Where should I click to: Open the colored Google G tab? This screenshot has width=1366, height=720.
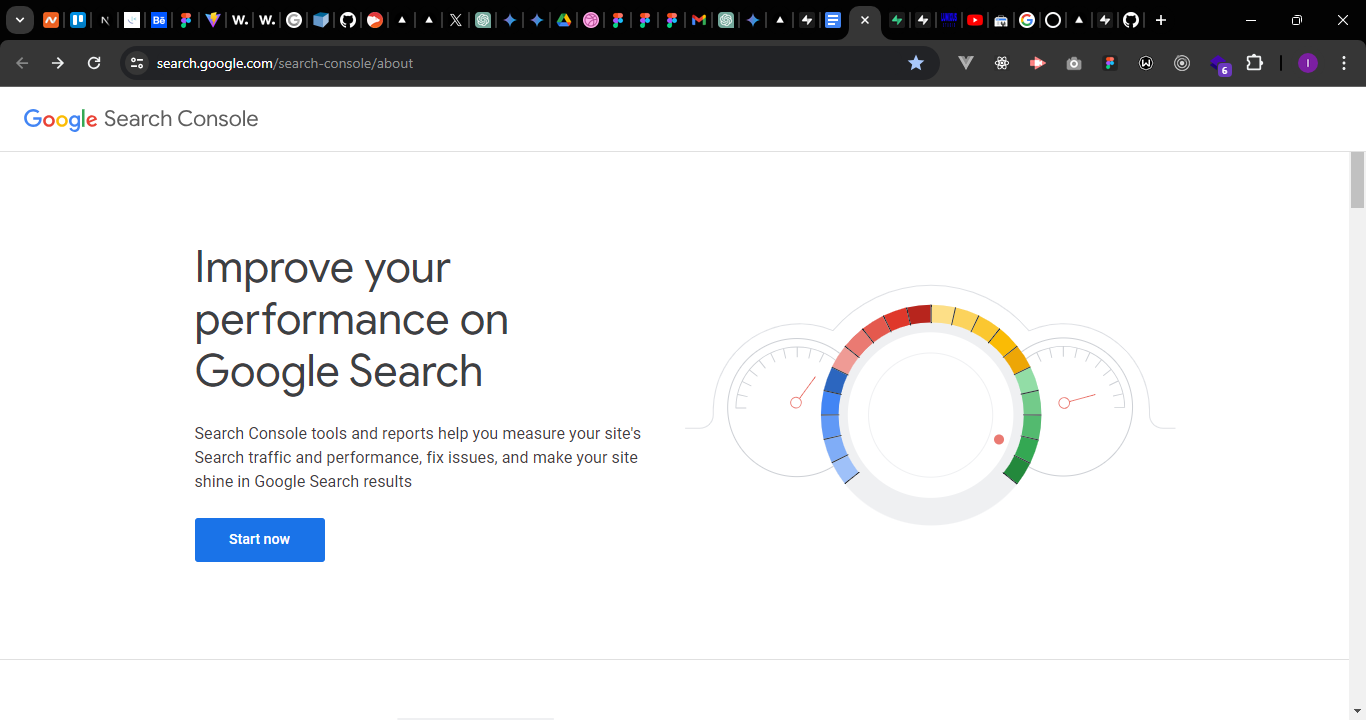(1027, 20)
